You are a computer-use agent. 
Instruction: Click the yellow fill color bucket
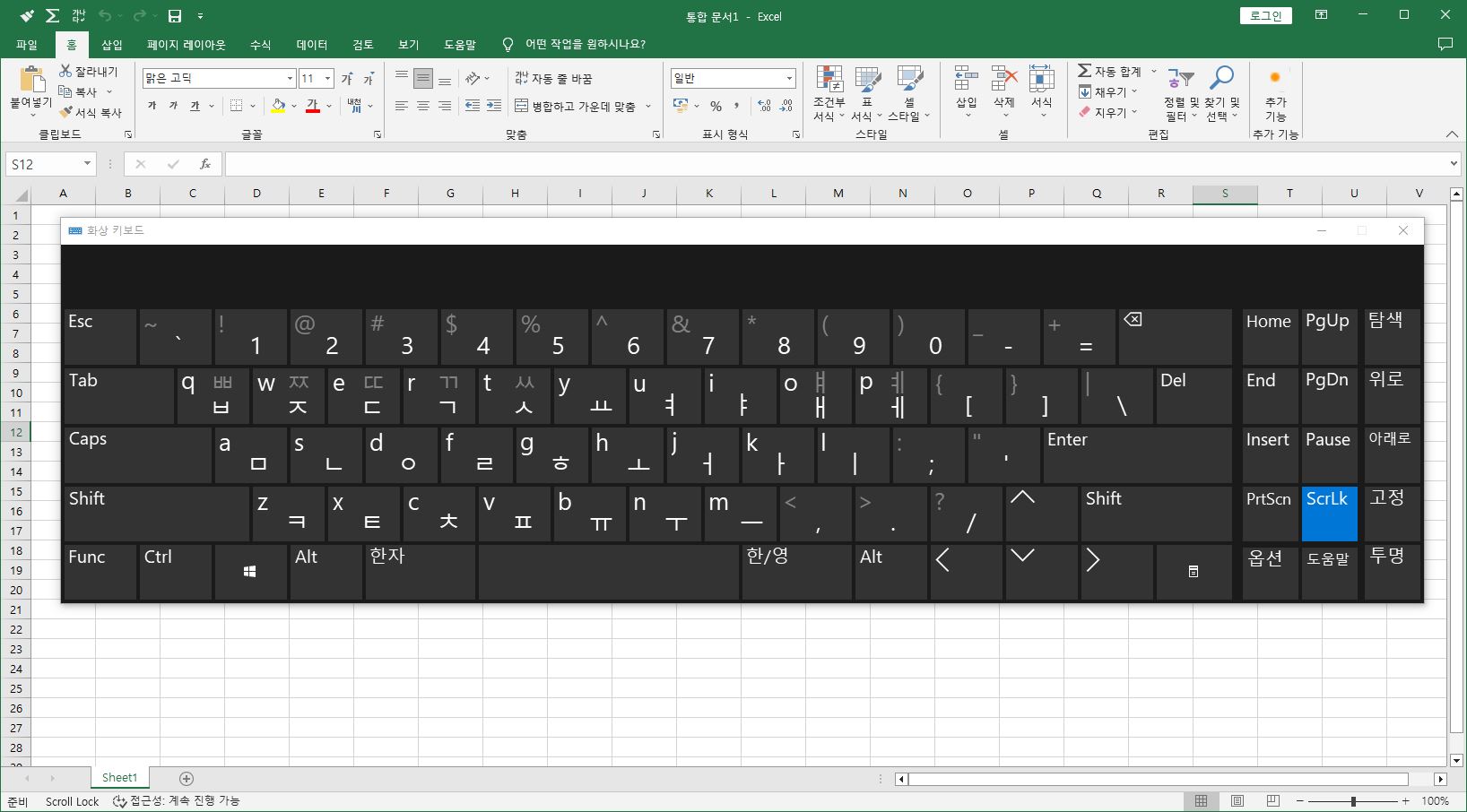278,106
